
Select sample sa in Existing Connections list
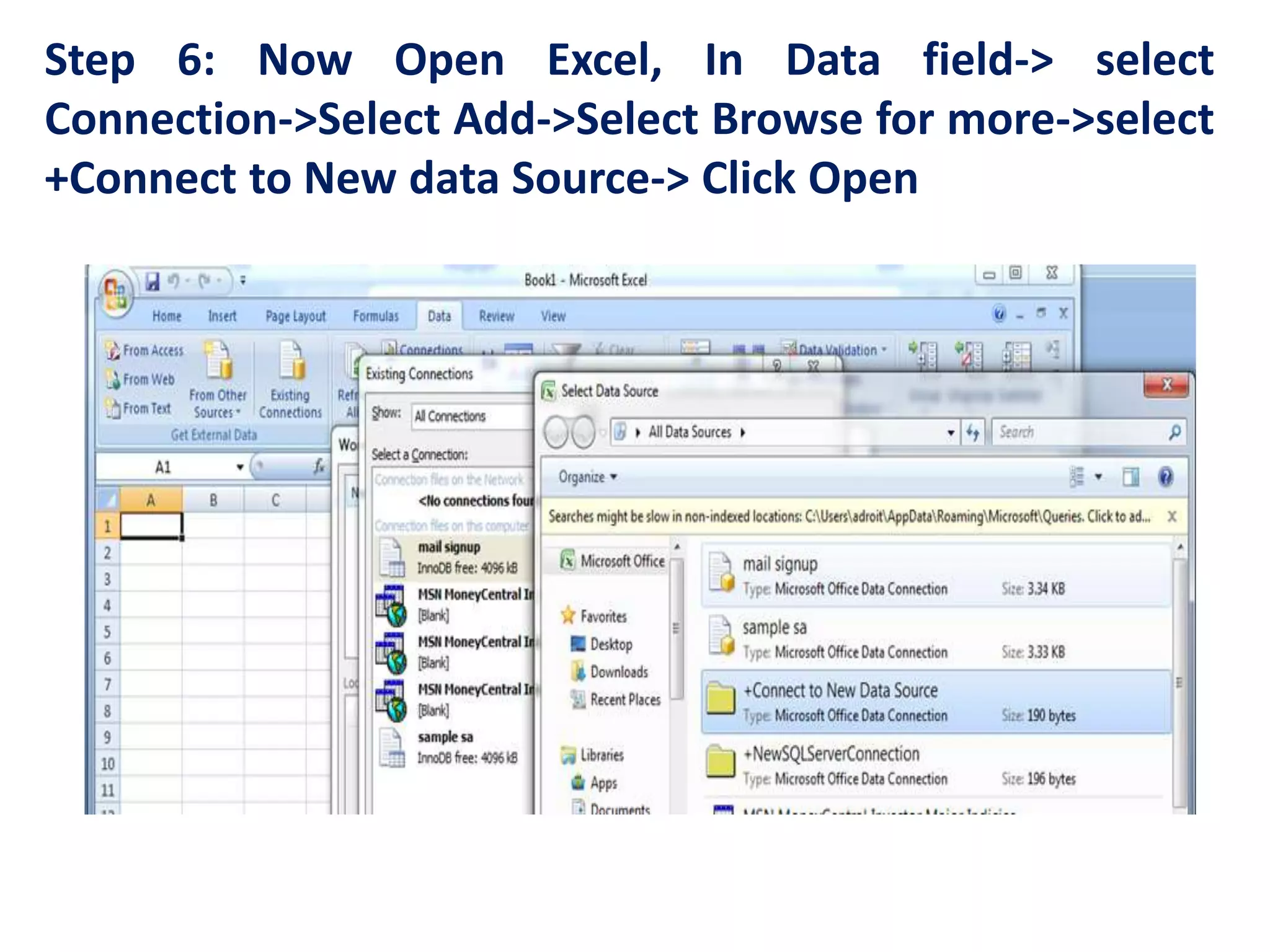tap(455, 747)
